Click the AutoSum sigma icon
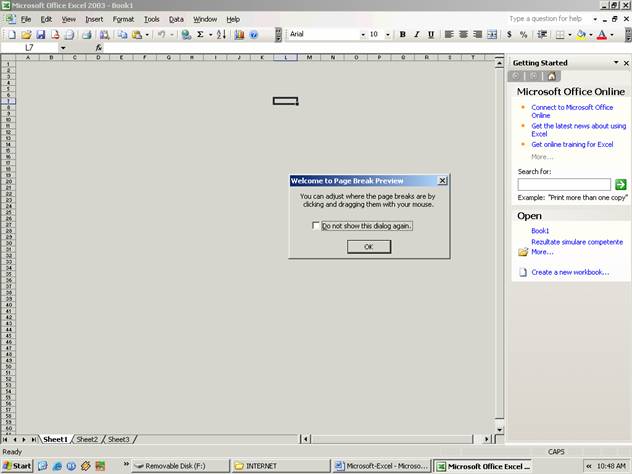Image resolution: width=632 pixels, height=474 pixels. pos(200,35)
